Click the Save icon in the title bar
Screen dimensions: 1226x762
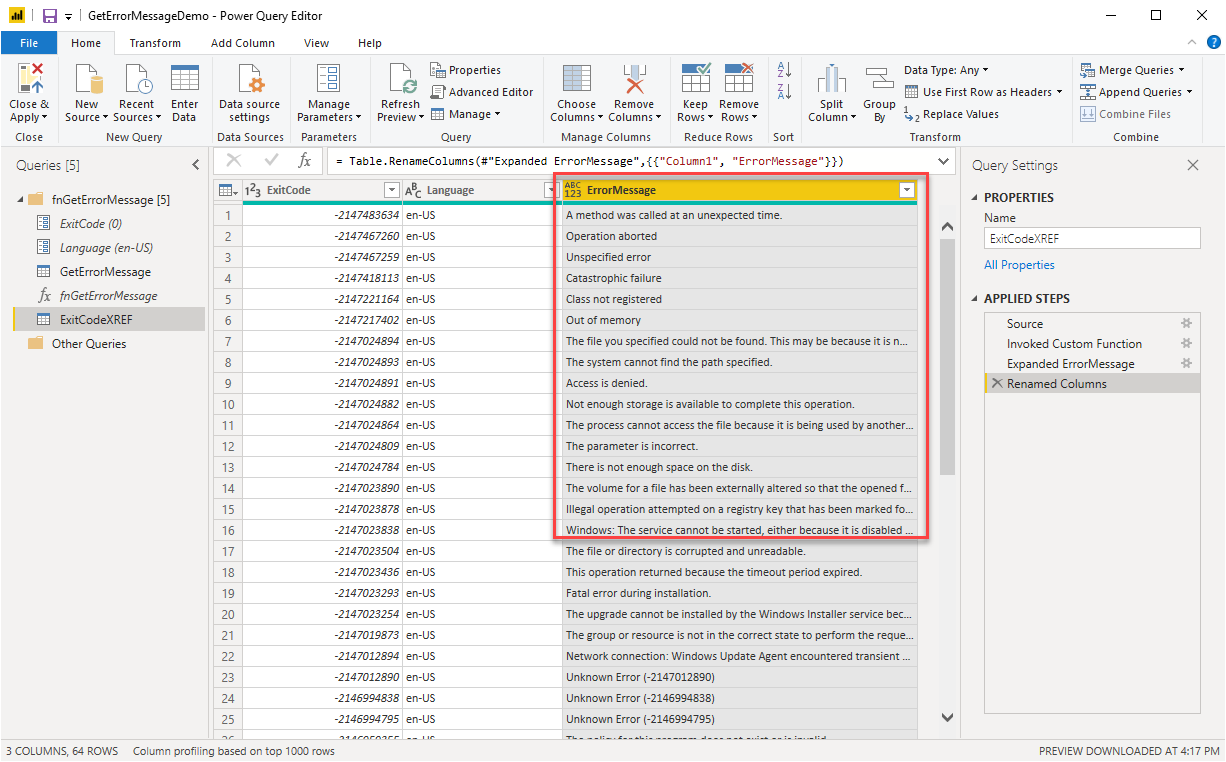[x=49, y=16]
